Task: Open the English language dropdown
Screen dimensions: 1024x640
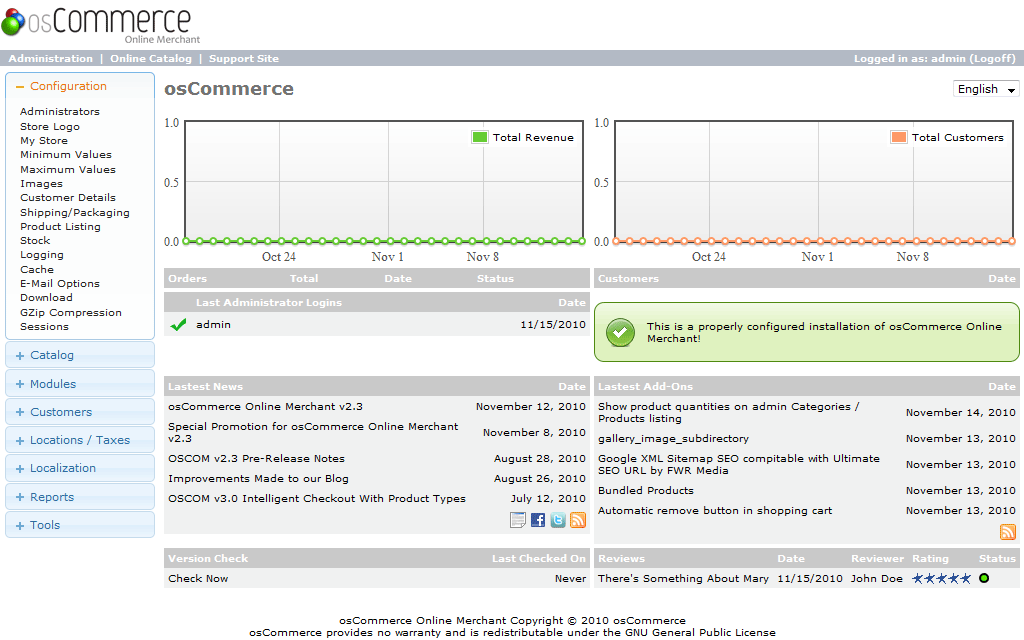Action: [986, 89]
